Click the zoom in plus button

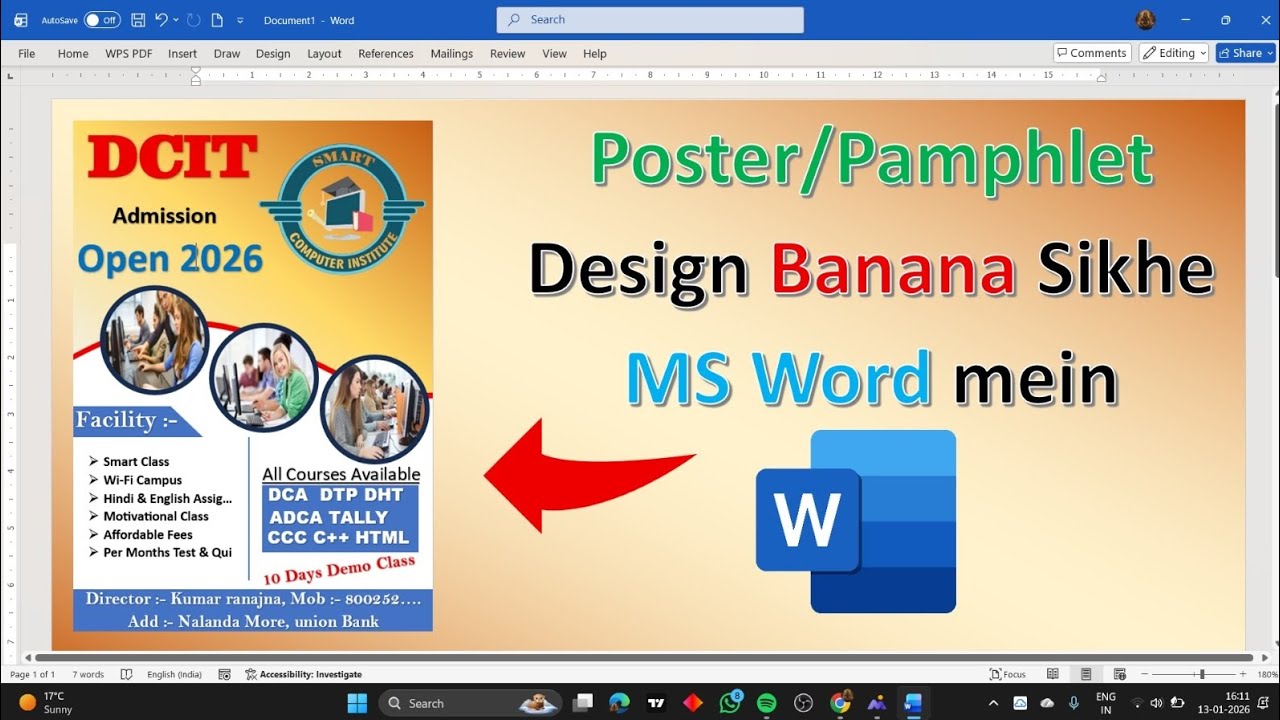click(1243, 675)
